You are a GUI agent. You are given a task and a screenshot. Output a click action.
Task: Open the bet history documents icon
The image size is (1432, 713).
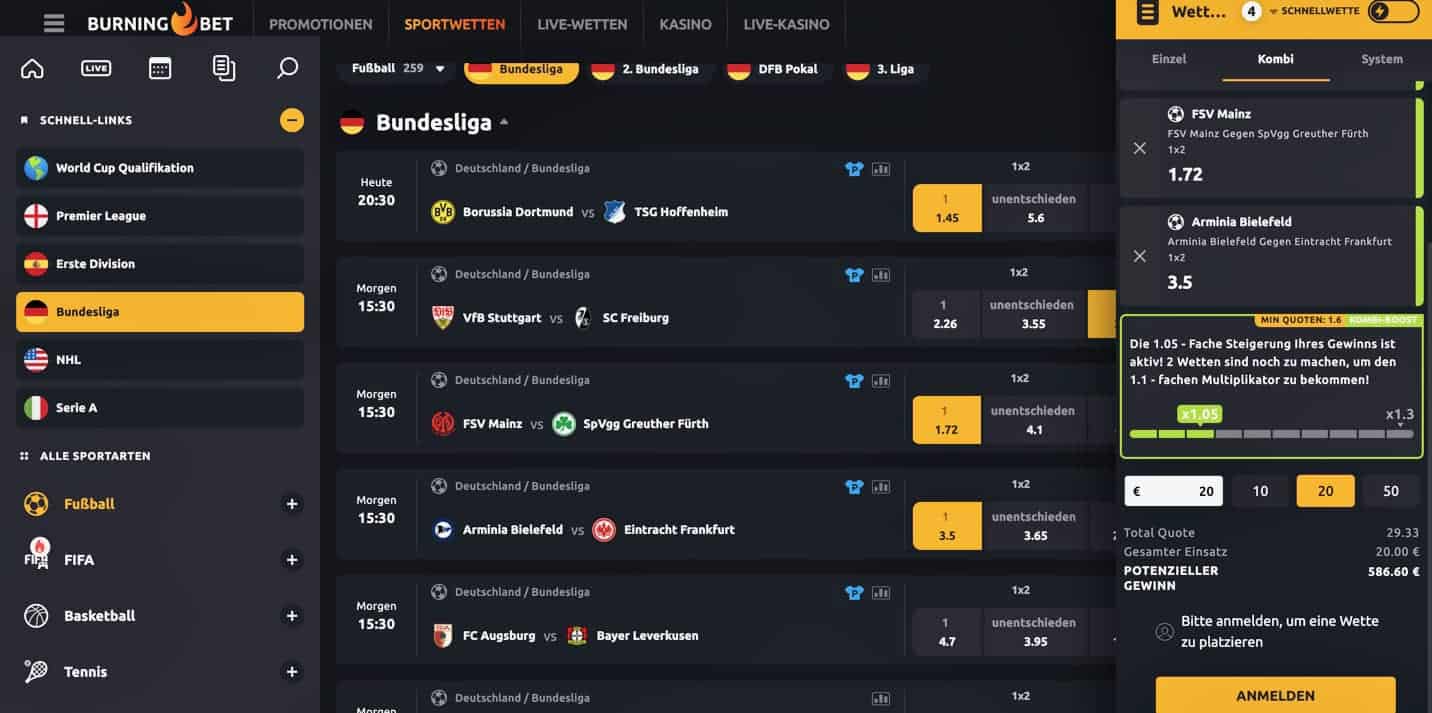224,68
